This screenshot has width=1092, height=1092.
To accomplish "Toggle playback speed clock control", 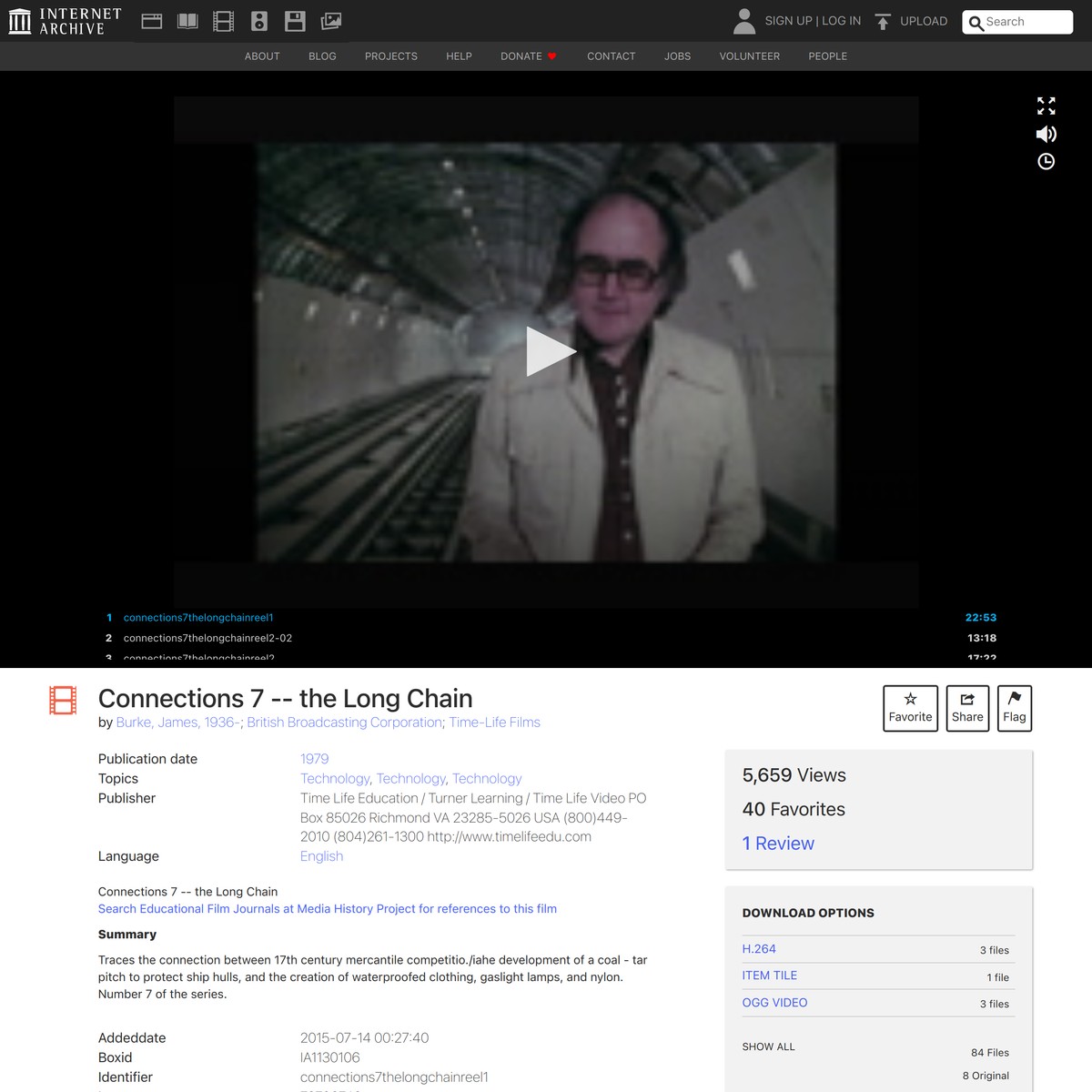I will tap(1046, 161).
